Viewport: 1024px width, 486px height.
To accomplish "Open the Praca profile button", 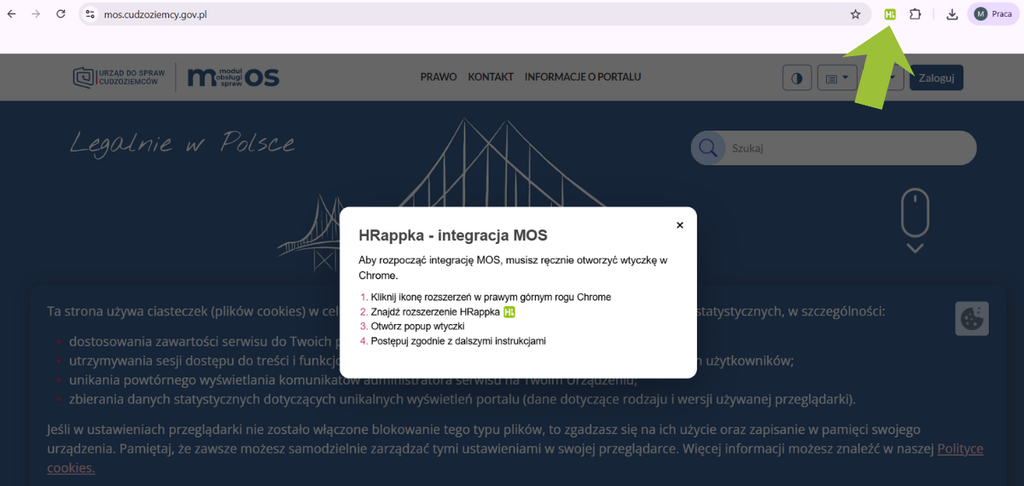I will click(x=993, y=14).
